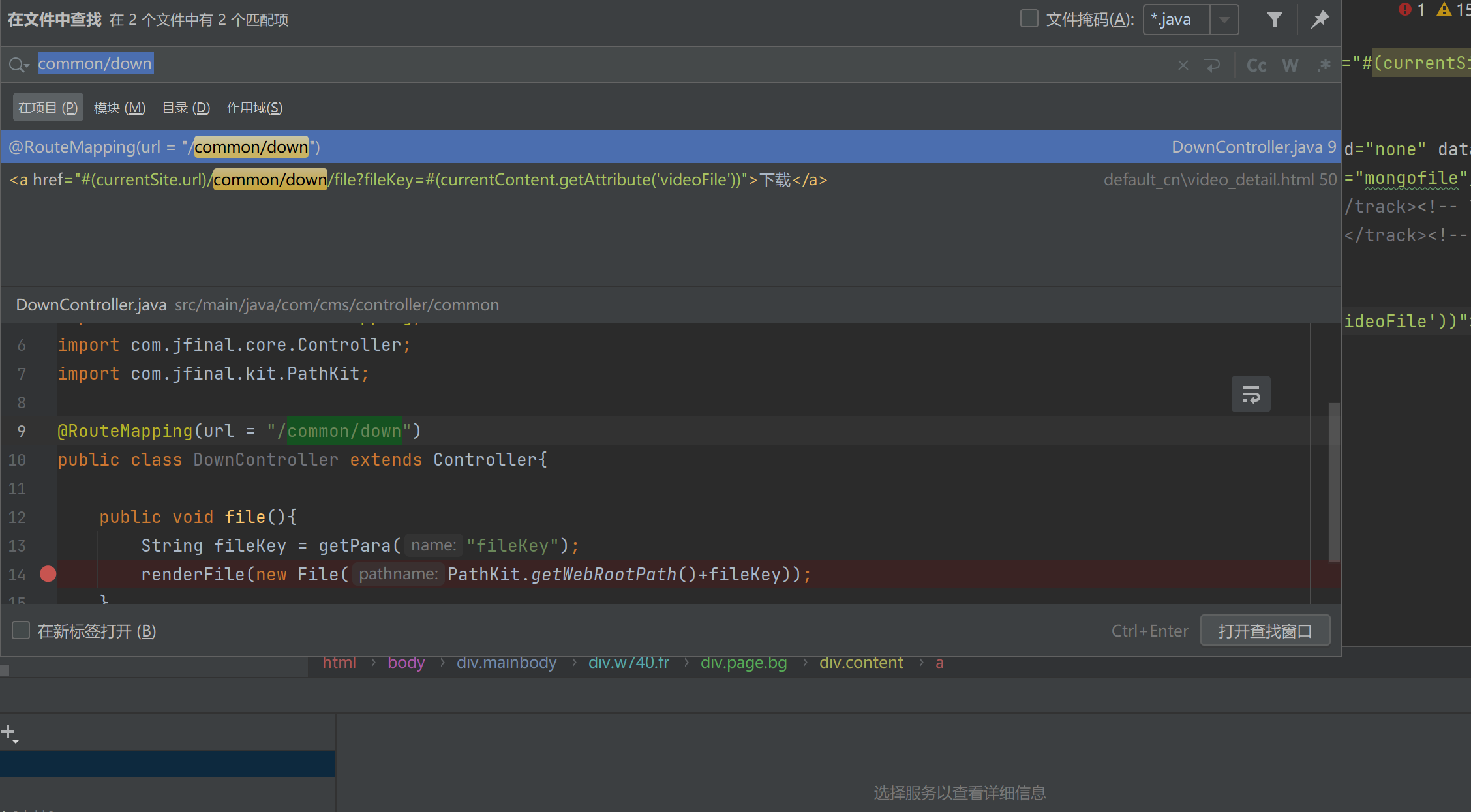Image resolution: width=1471 pixels, height=812 pixels.
Task: Open the filter search results icon
Action: point(1274,20)
